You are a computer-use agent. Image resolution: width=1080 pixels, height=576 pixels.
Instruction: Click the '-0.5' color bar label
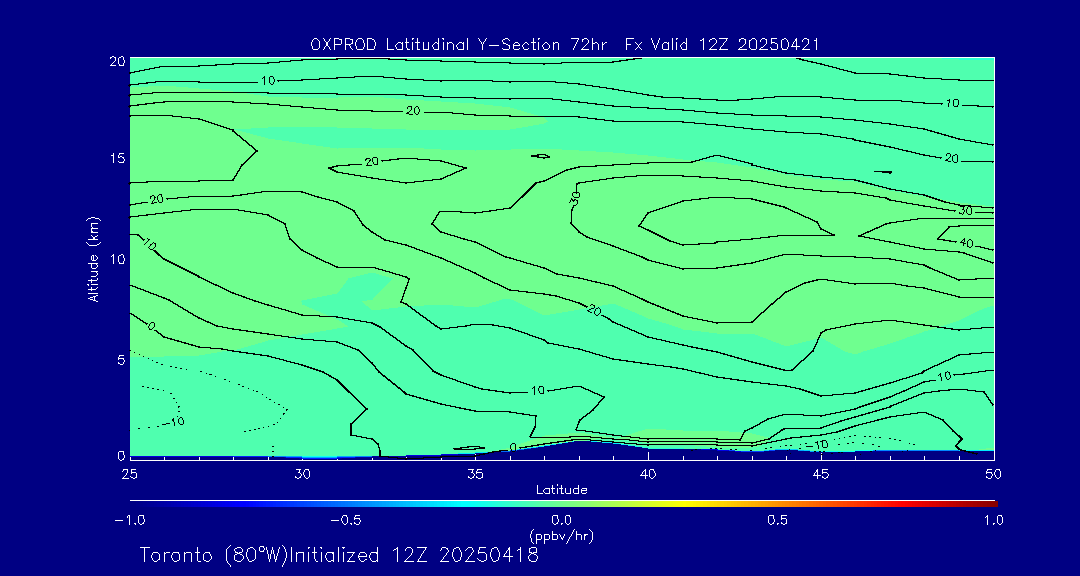346,520
